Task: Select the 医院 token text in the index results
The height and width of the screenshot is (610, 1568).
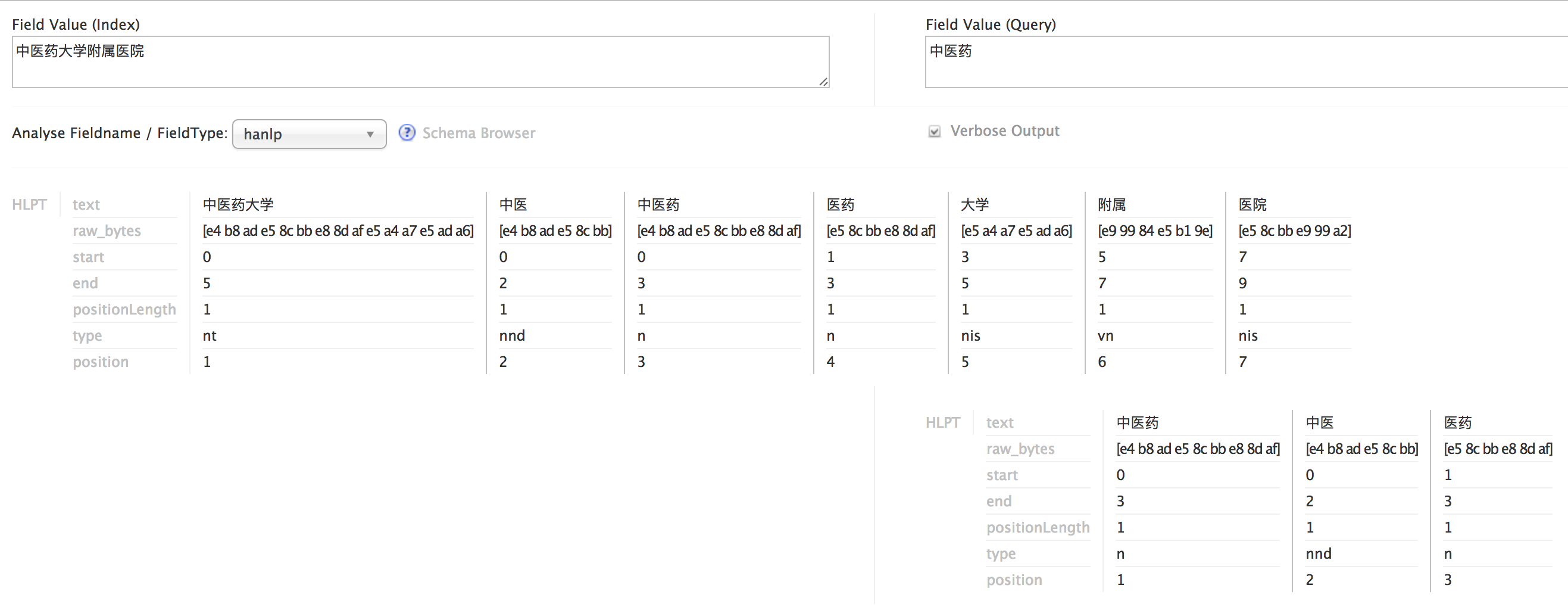Action: pos(1252,204)
